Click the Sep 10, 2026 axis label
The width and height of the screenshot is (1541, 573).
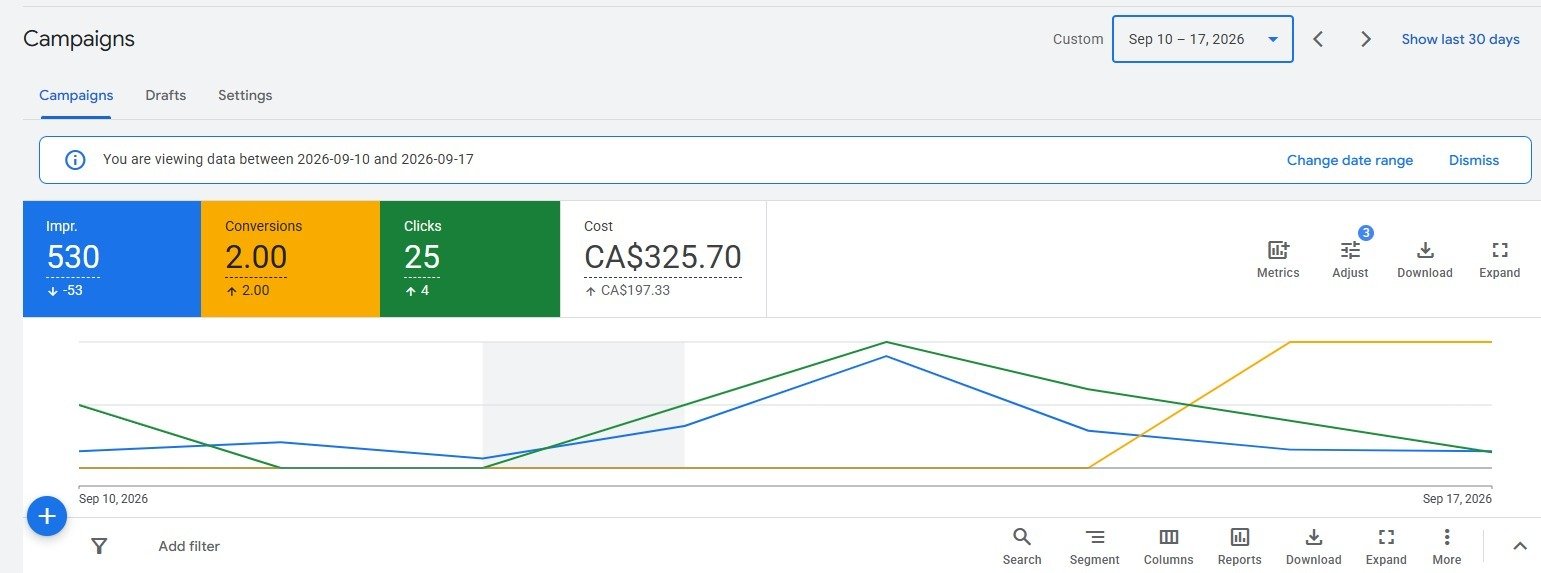click(x=113, y=498)
